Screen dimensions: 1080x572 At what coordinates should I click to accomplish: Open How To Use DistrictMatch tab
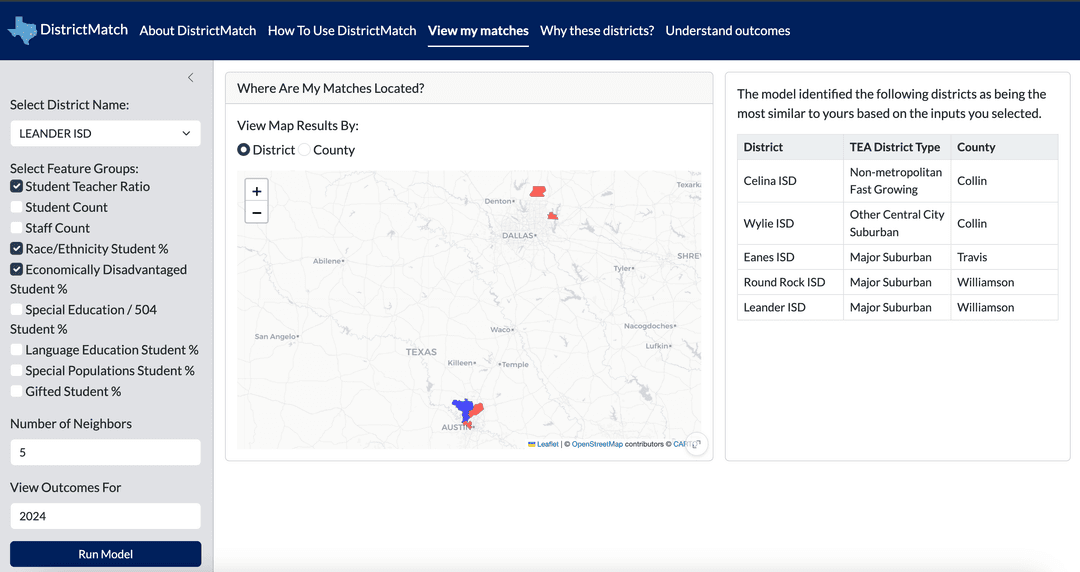342,30
